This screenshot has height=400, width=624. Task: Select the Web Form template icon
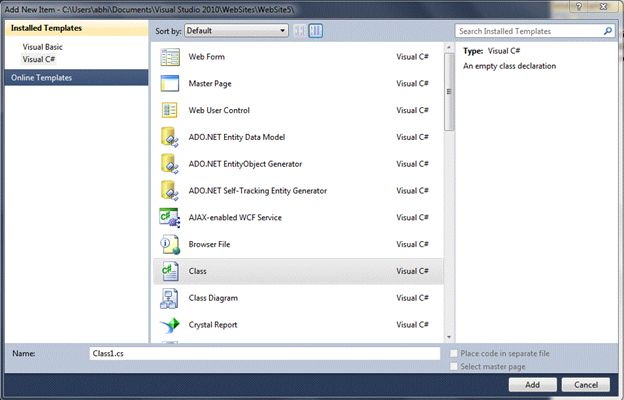[170, 57]
